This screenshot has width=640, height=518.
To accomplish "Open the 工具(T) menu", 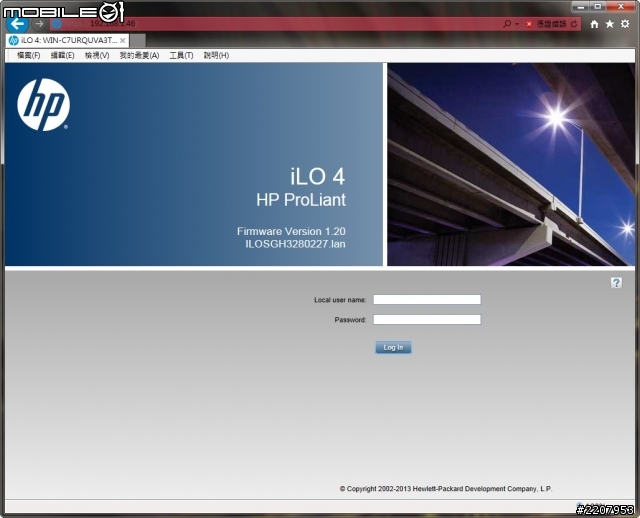I will click(x=181, y=56).
